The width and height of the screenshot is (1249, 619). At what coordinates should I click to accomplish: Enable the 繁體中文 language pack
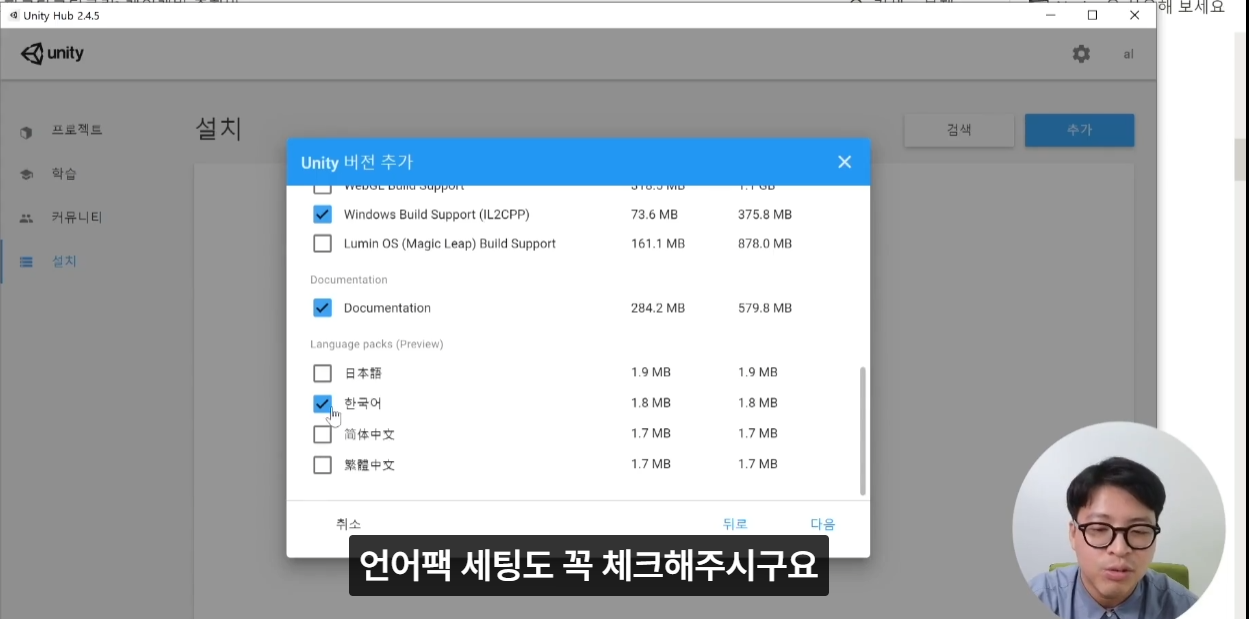(322, 465)
